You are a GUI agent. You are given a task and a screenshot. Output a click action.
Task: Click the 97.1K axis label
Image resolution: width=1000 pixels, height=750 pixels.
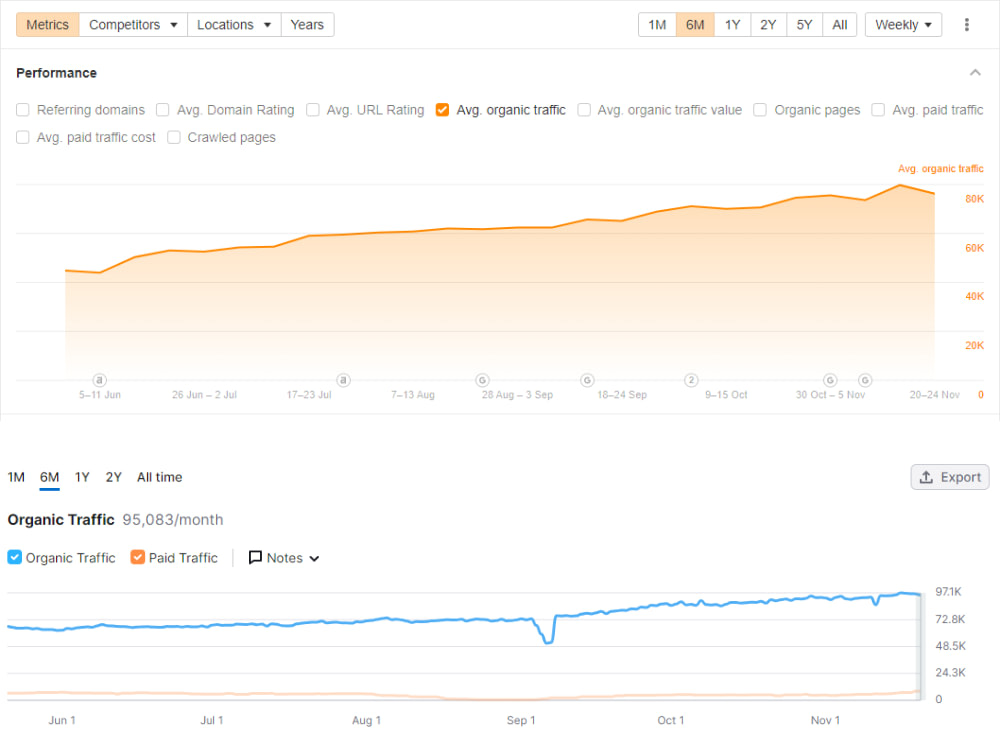click(x=948, y=592)
